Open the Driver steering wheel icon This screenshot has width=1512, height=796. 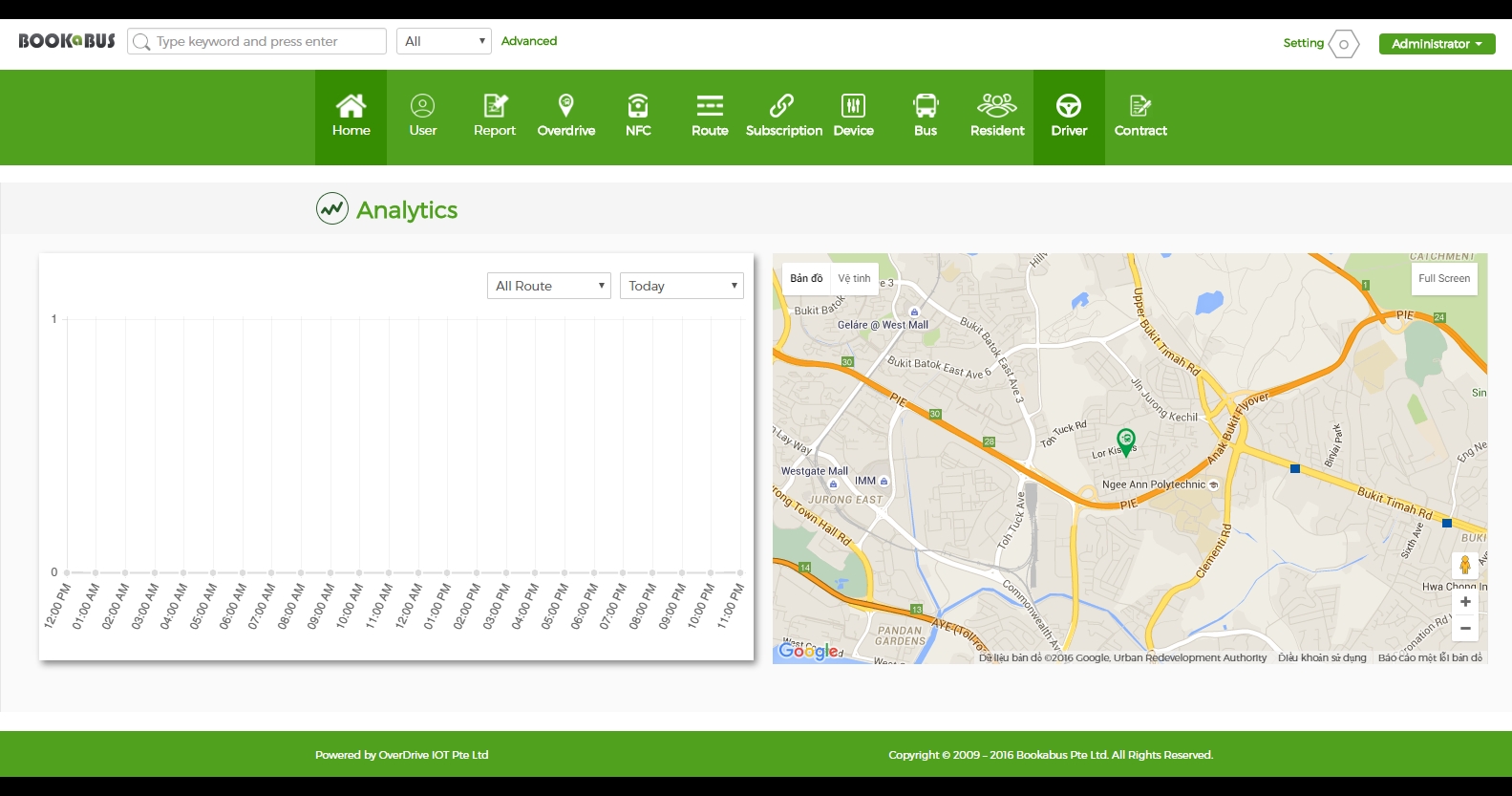coord(1069,105)
